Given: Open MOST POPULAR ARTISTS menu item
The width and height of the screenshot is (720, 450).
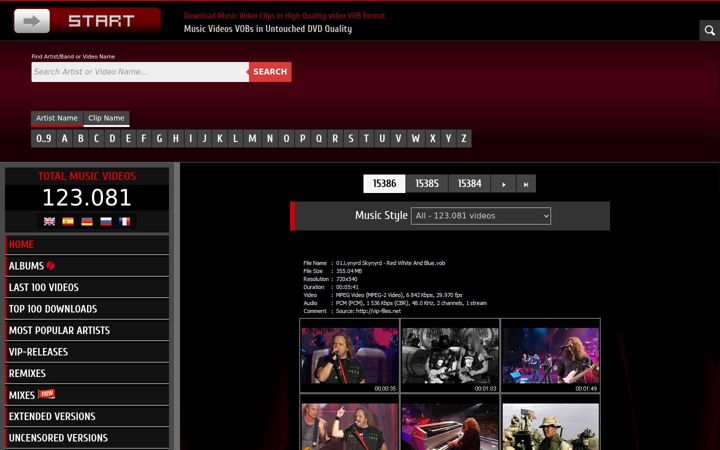Looking at the screenshot, I should (87, 331).
